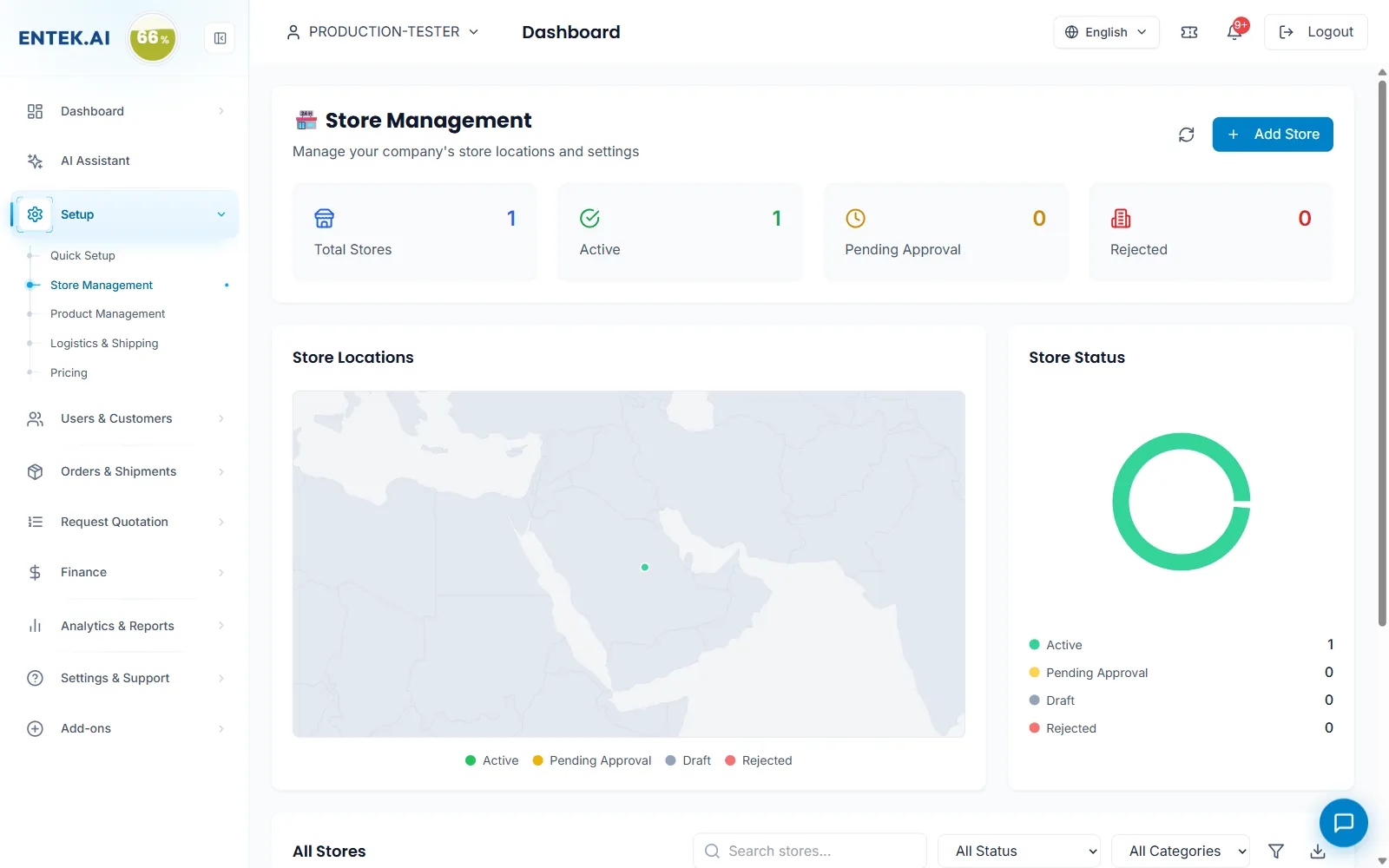Open the English language dropdown

click(1106, 32)
